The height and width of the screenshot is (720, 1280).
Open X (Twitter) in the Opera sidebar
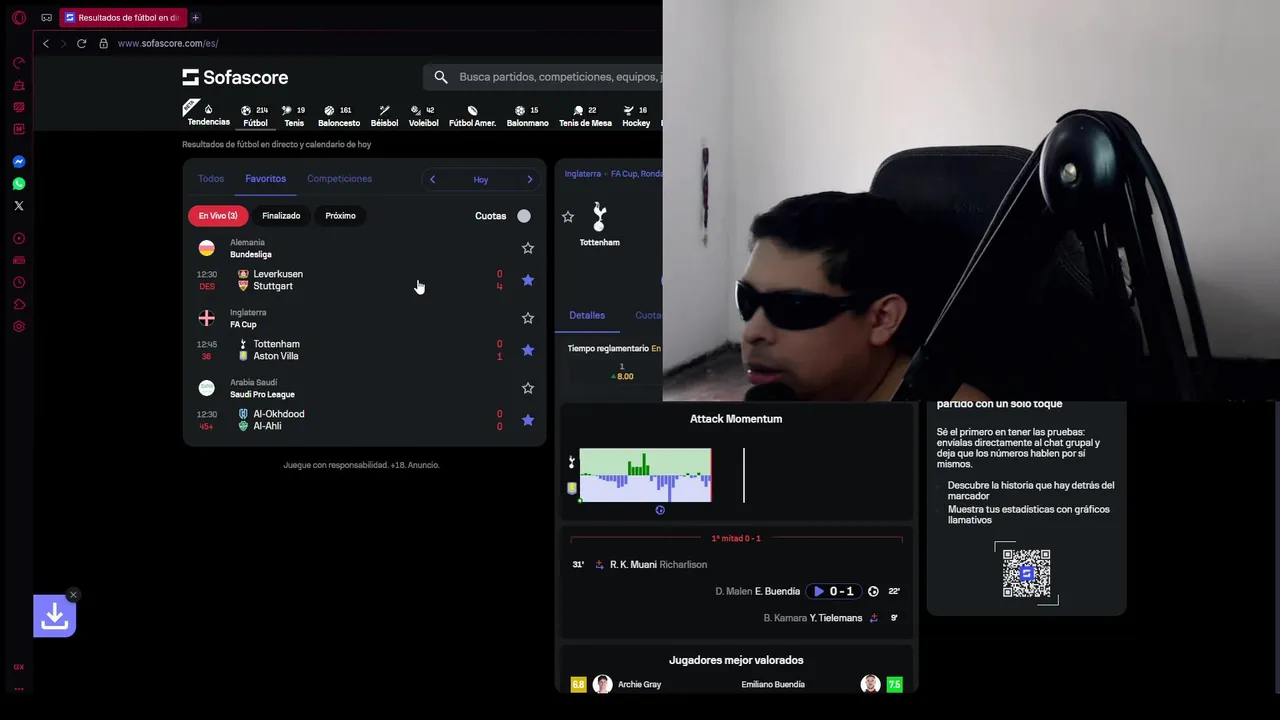click(18, 206)
